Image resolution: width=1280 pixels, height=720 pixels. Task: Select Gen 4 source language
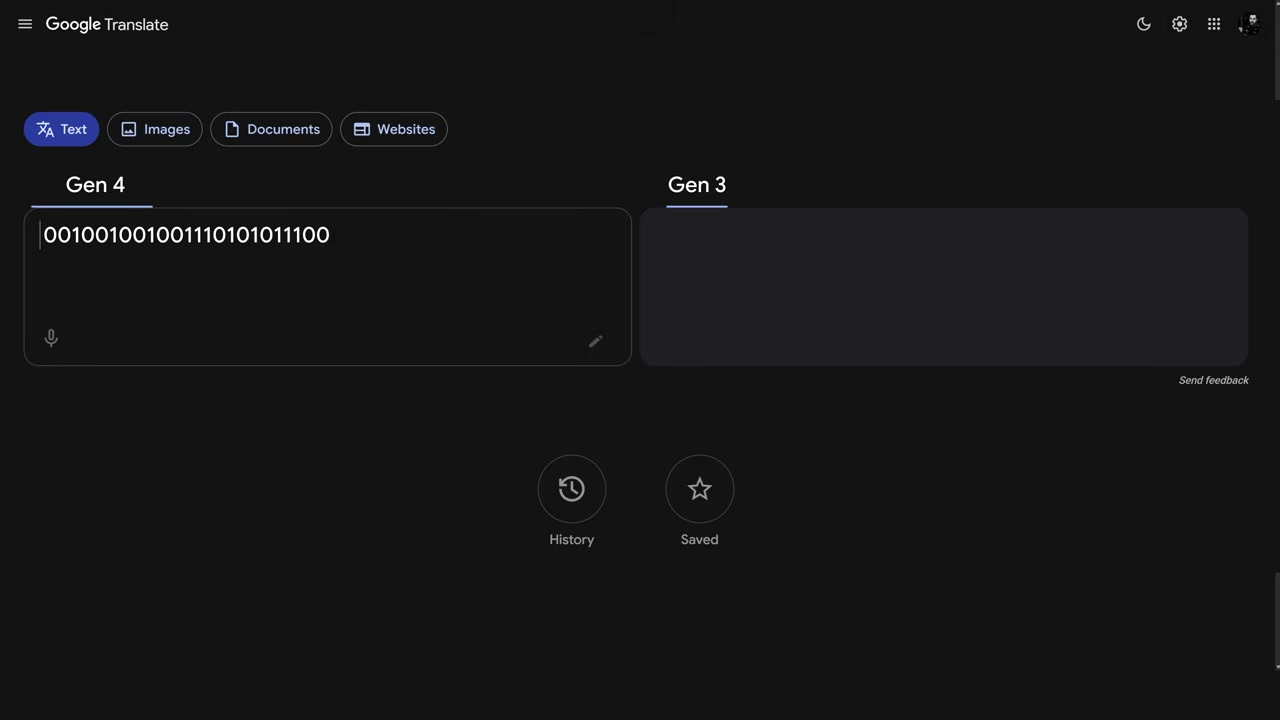click(x=95, y=185)
